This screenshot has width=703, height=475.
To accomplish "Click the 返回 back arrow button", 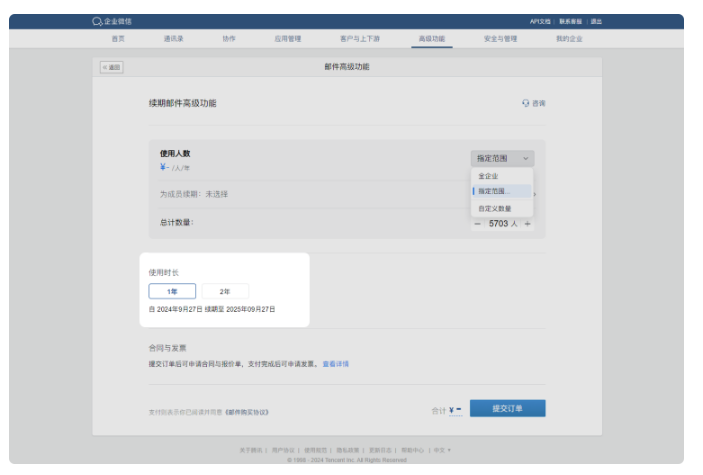I will tap(111, 67).
